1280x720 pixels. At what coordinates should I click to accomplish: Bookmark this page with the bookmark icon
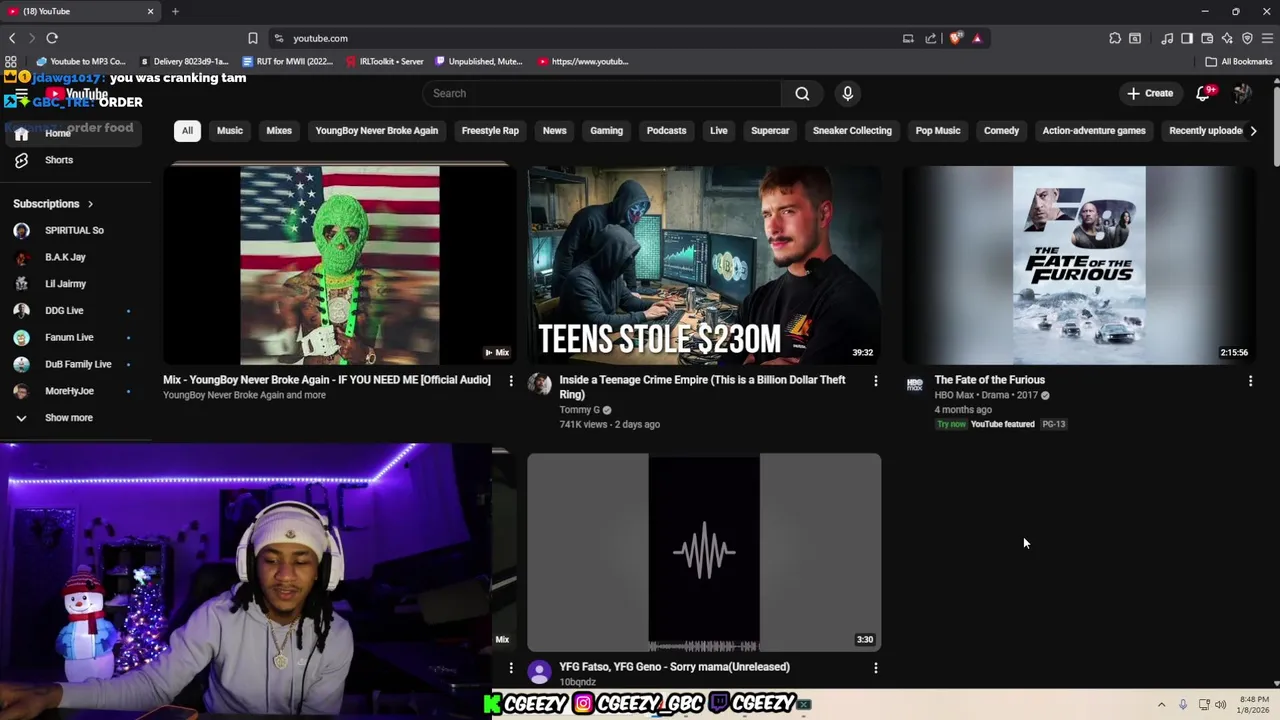[x=253, y=38]
